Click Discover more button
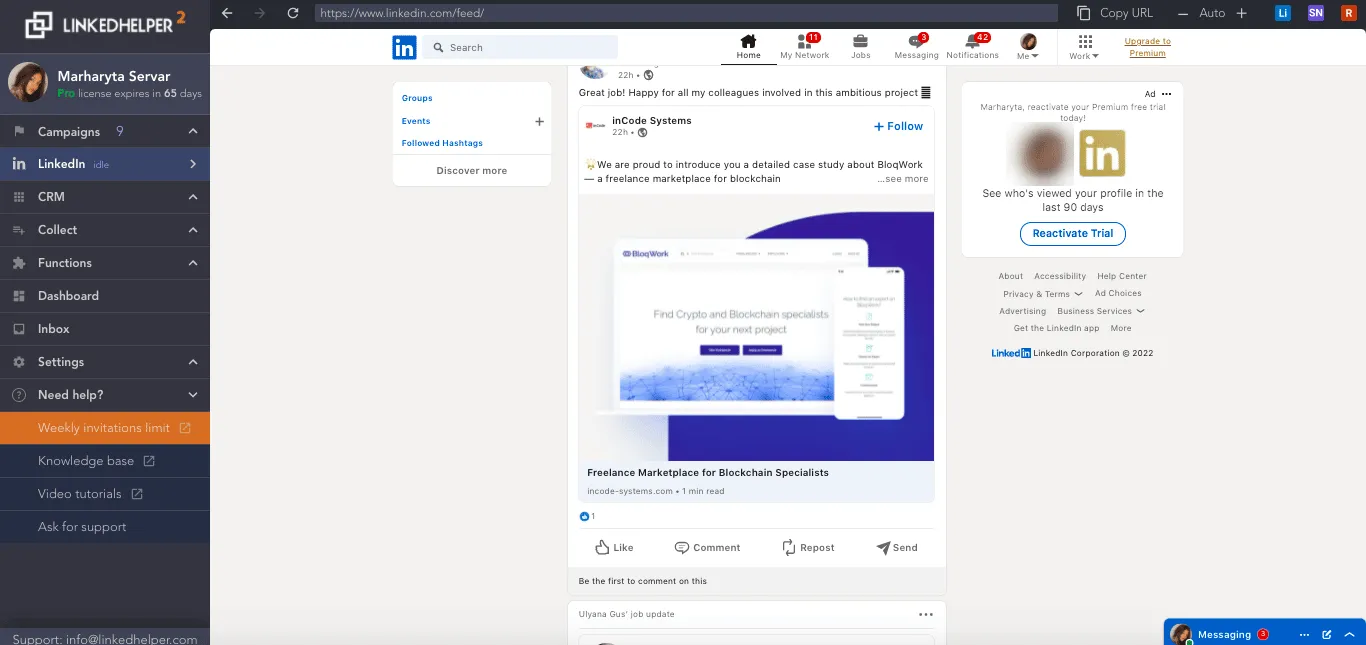The width and height of the screenshot is (1366, 645). 472,171
